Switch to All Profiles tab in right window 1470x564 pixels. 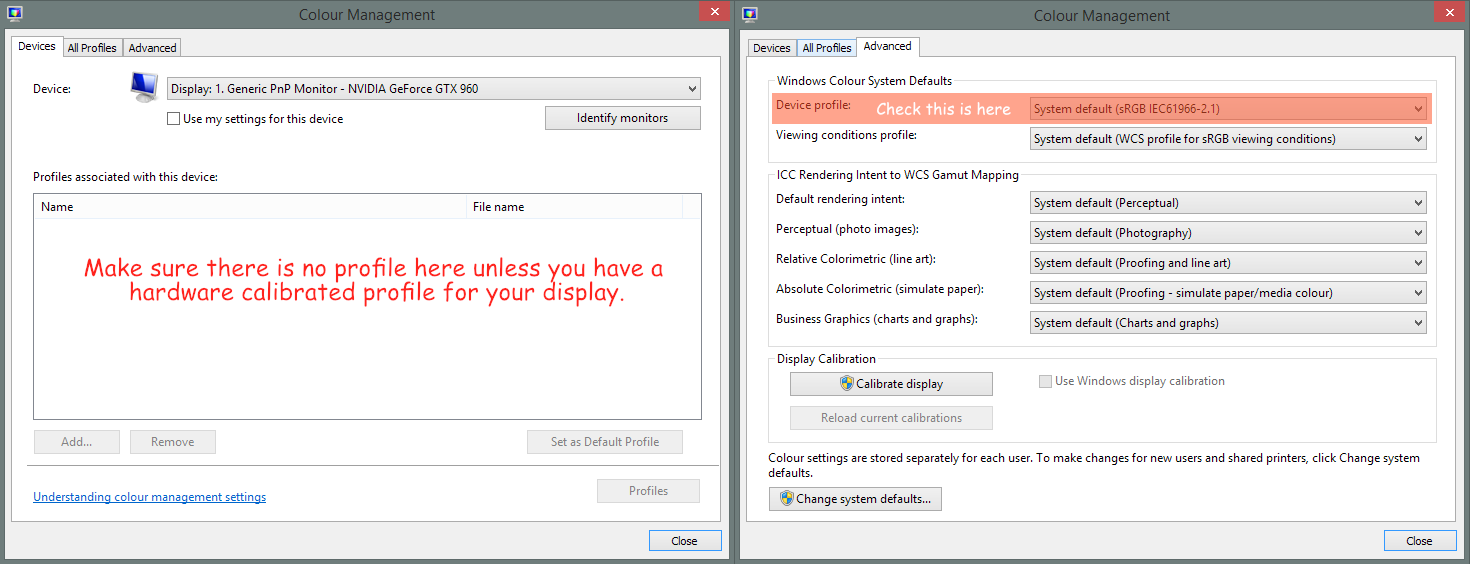tap(827, 48)
